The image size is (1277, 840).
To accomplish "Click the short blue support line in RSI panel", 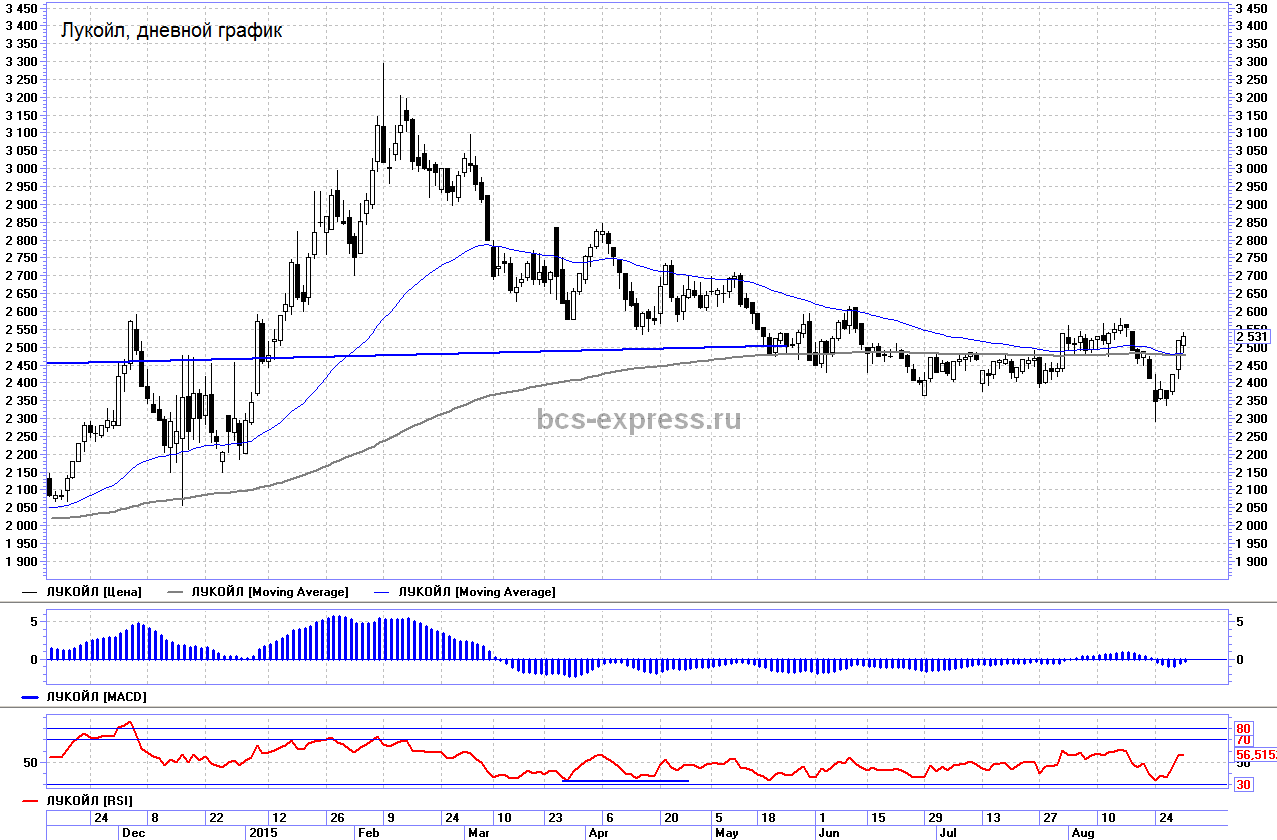I will point(626,780).
